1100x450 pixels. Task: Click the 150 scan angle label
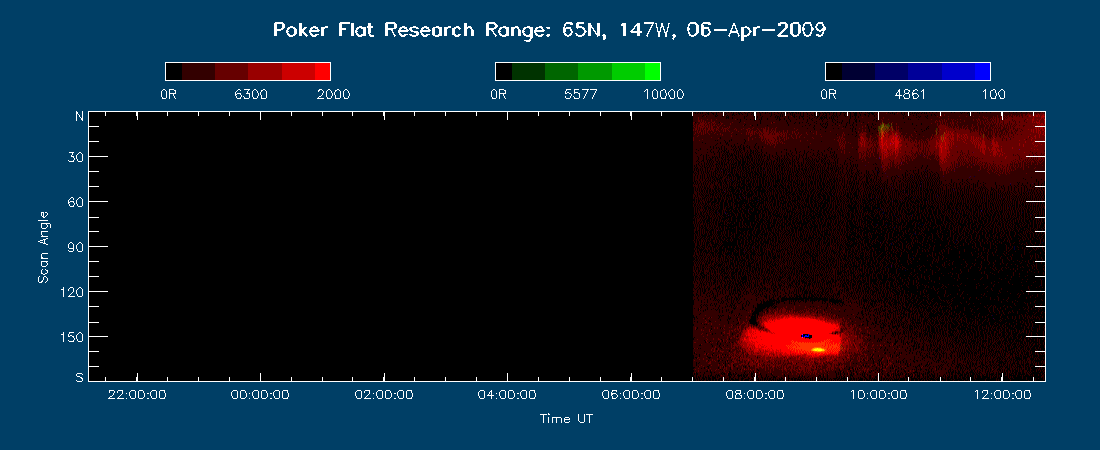point(70,336)
